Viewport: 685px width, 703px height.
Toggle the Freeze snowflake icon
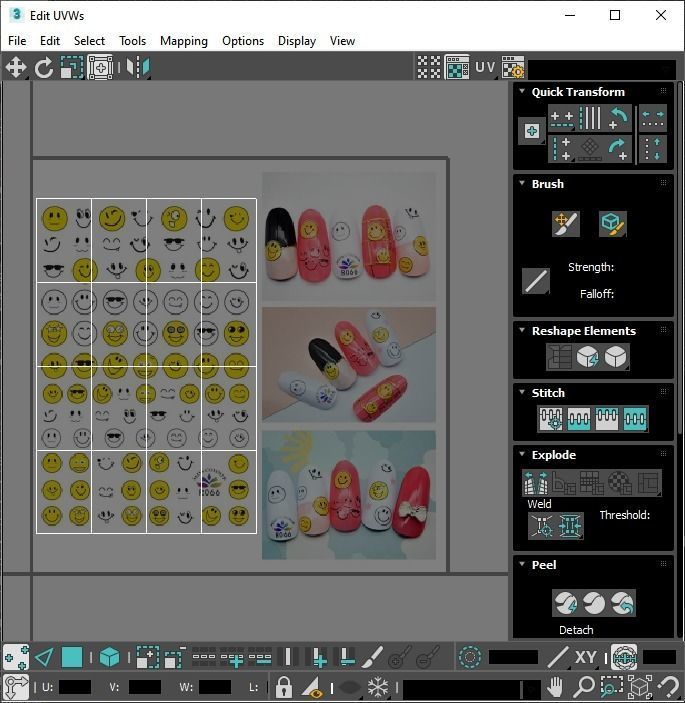[x=377, y=686]
